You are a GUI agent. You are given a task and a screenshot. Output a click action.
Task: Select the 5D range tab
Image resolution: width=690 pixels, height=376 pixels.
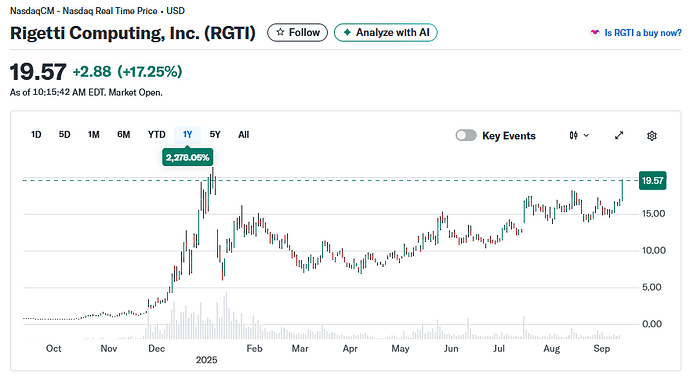[x=65, y=135]
